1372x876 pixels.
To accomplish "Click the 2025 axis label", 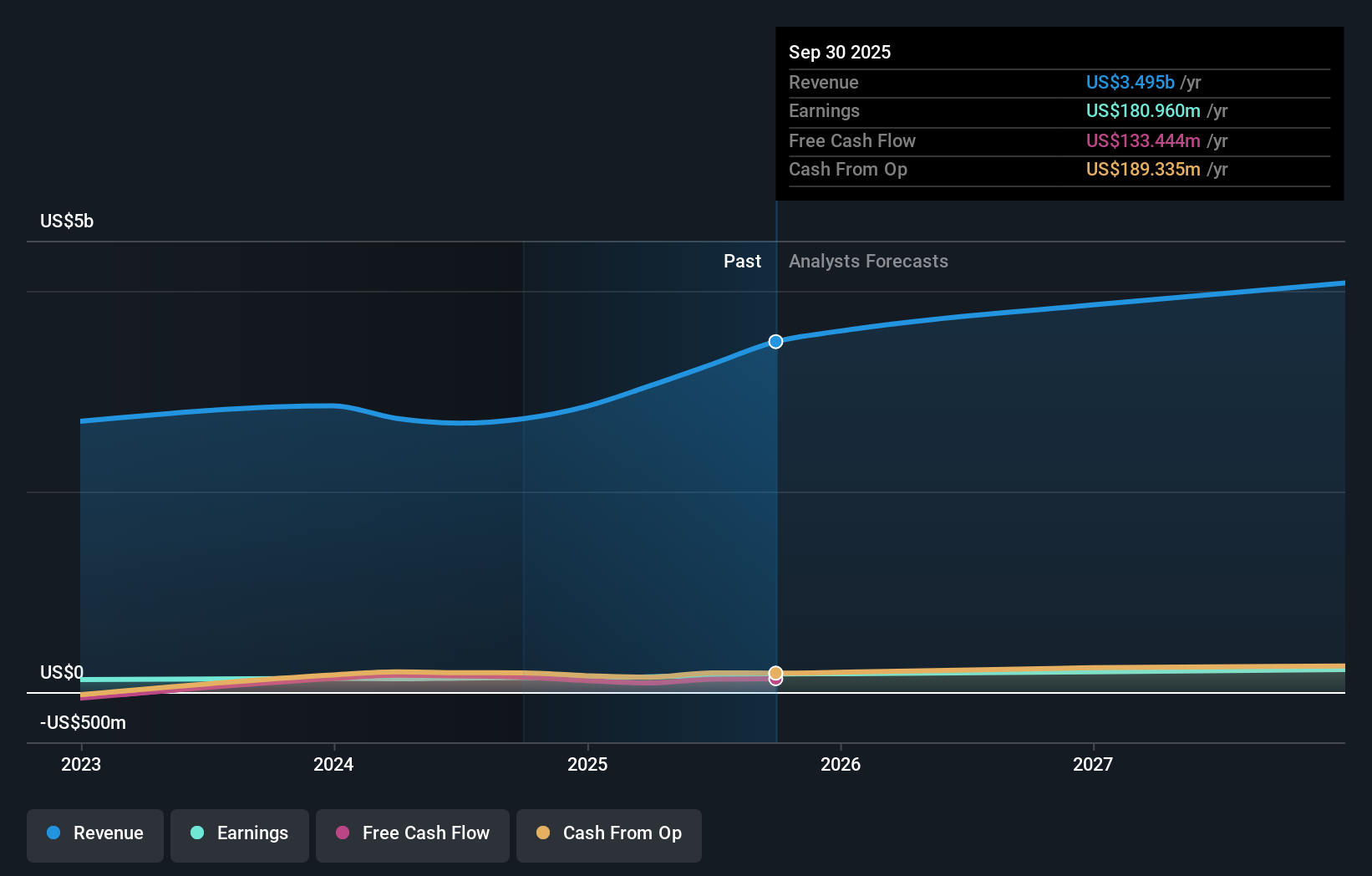I will 587,764.
